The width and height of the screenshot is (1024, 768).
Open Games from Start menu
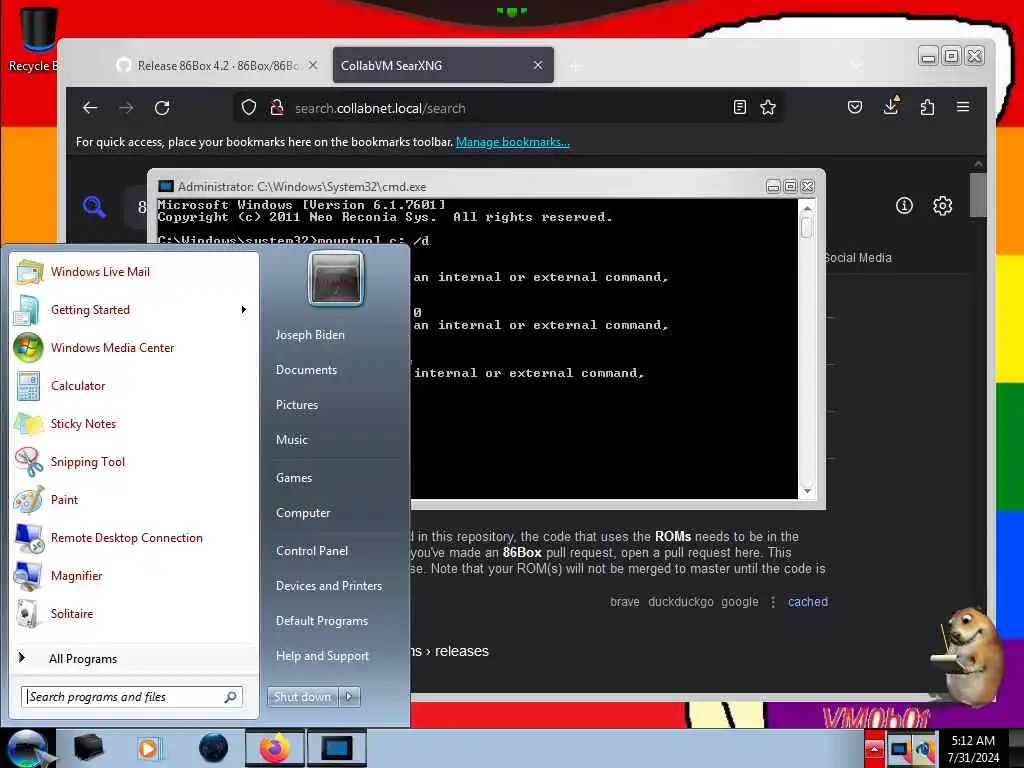[x=294, y=478]
